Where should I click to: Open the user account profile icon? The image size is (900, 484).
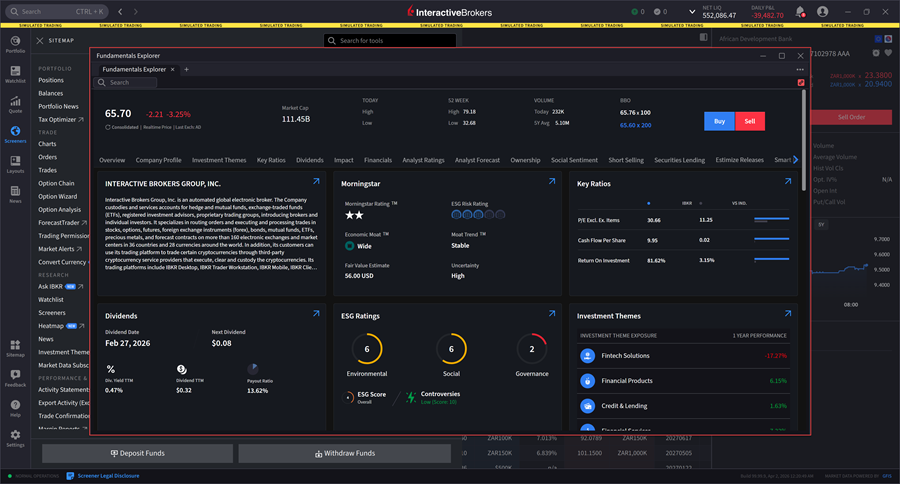[823, 12]
